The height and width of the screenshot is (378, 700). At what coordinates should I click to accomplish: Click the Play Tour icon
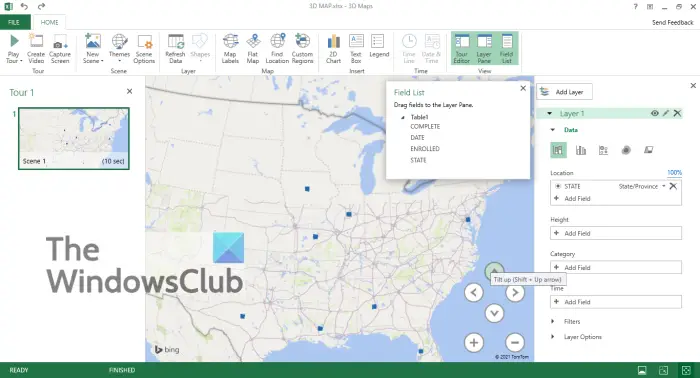pyautogui.click(x=13, y=49)
